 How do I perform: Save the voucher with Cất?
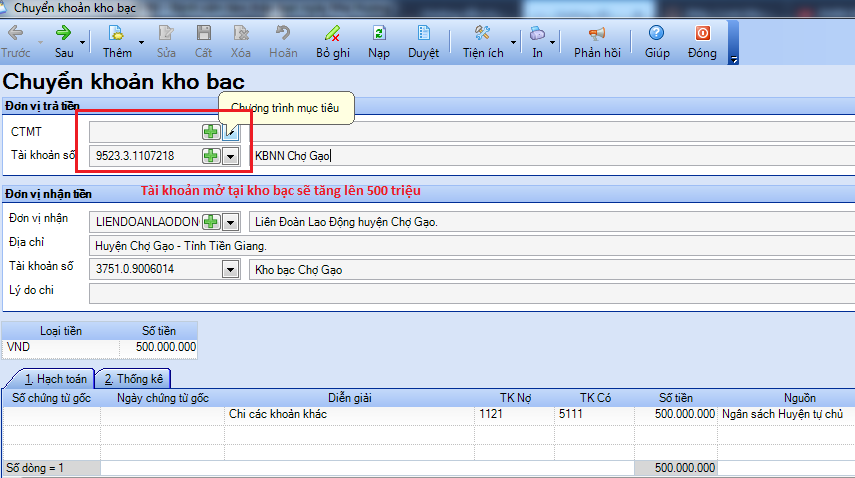click(x=203, y=41)
